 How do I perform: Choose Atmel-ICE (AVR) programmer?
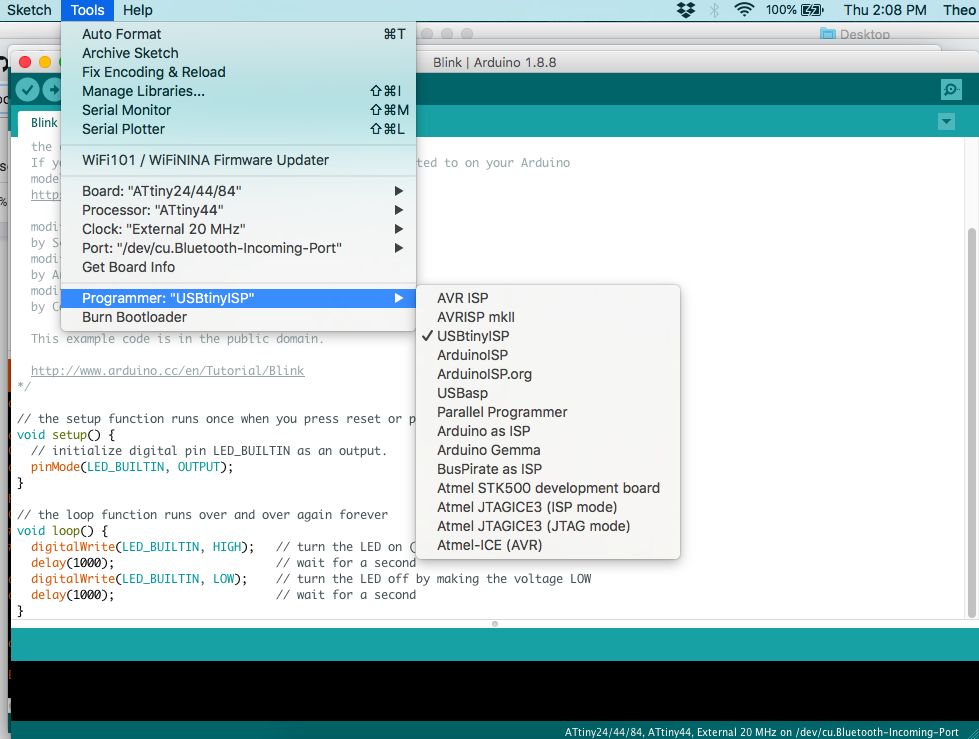coord(548,545)
